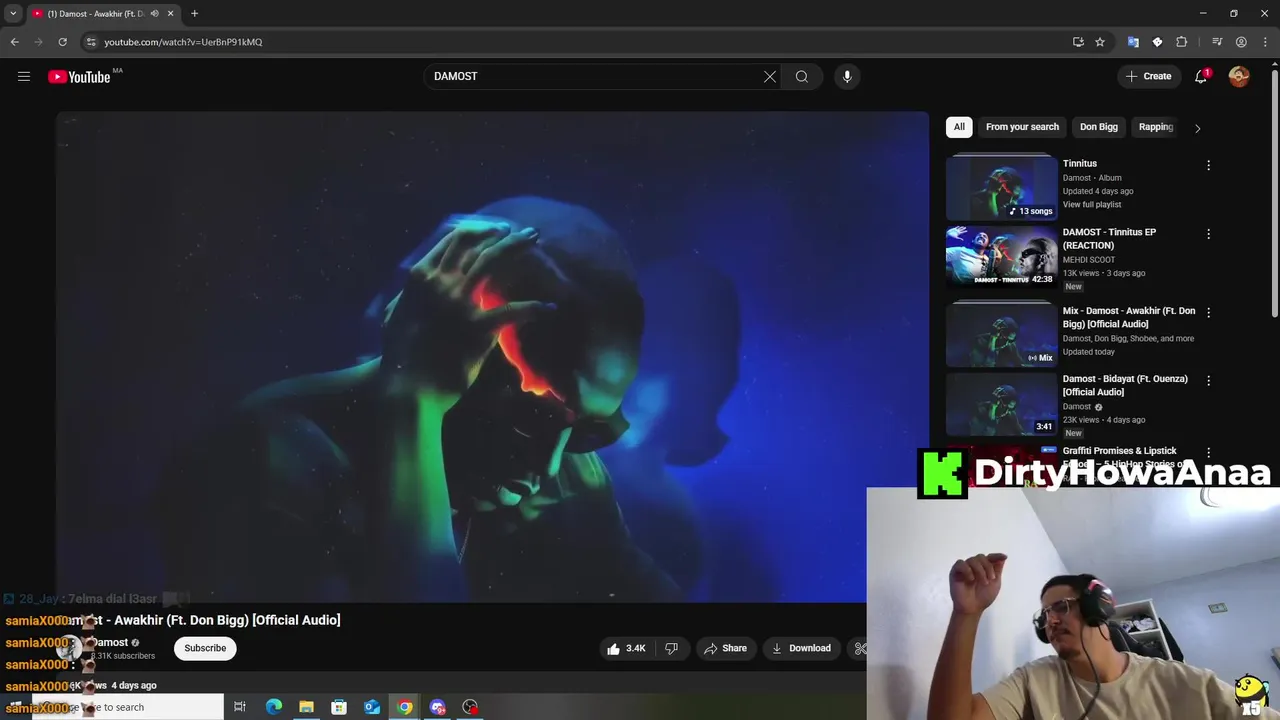Mute the Damost tab audio icon
The height and width of the screenshot is (720, 1280).
[154, 14]
